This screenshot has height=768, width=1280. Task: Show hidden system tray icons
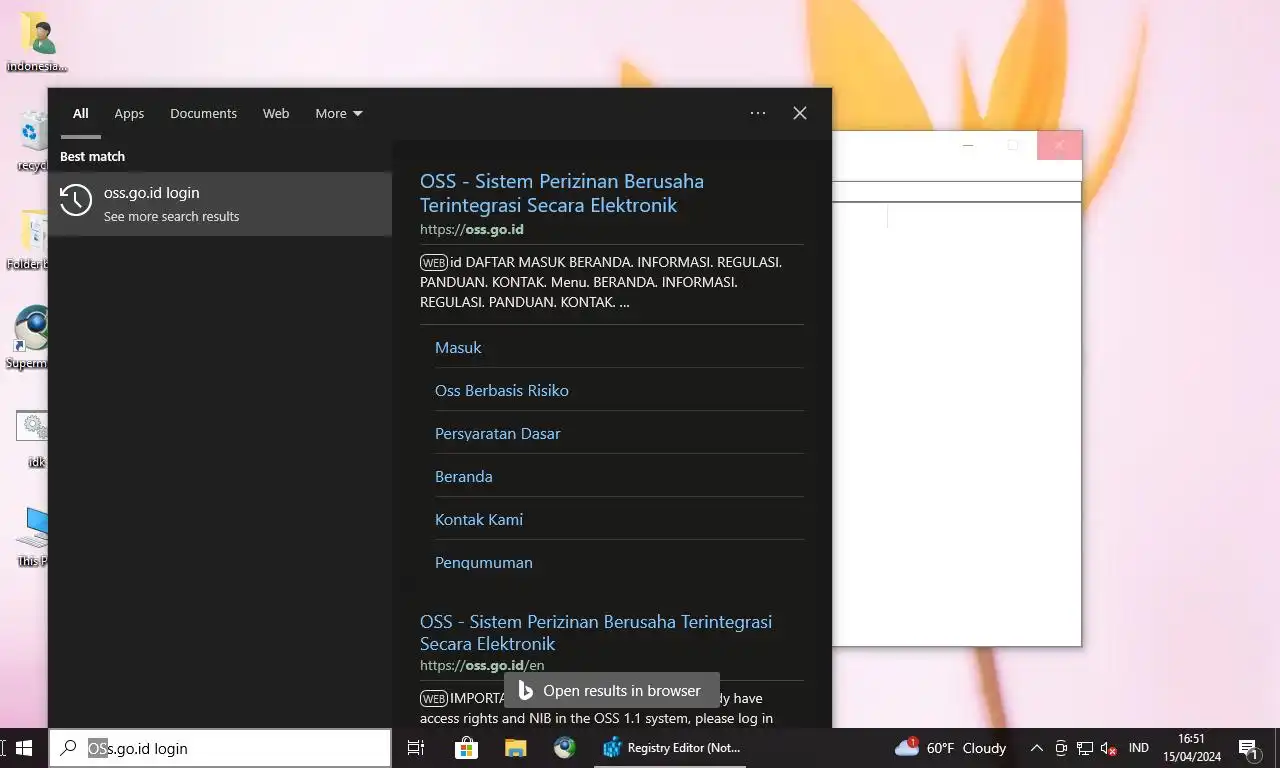pyautogui.click(x=1036, y=748)
